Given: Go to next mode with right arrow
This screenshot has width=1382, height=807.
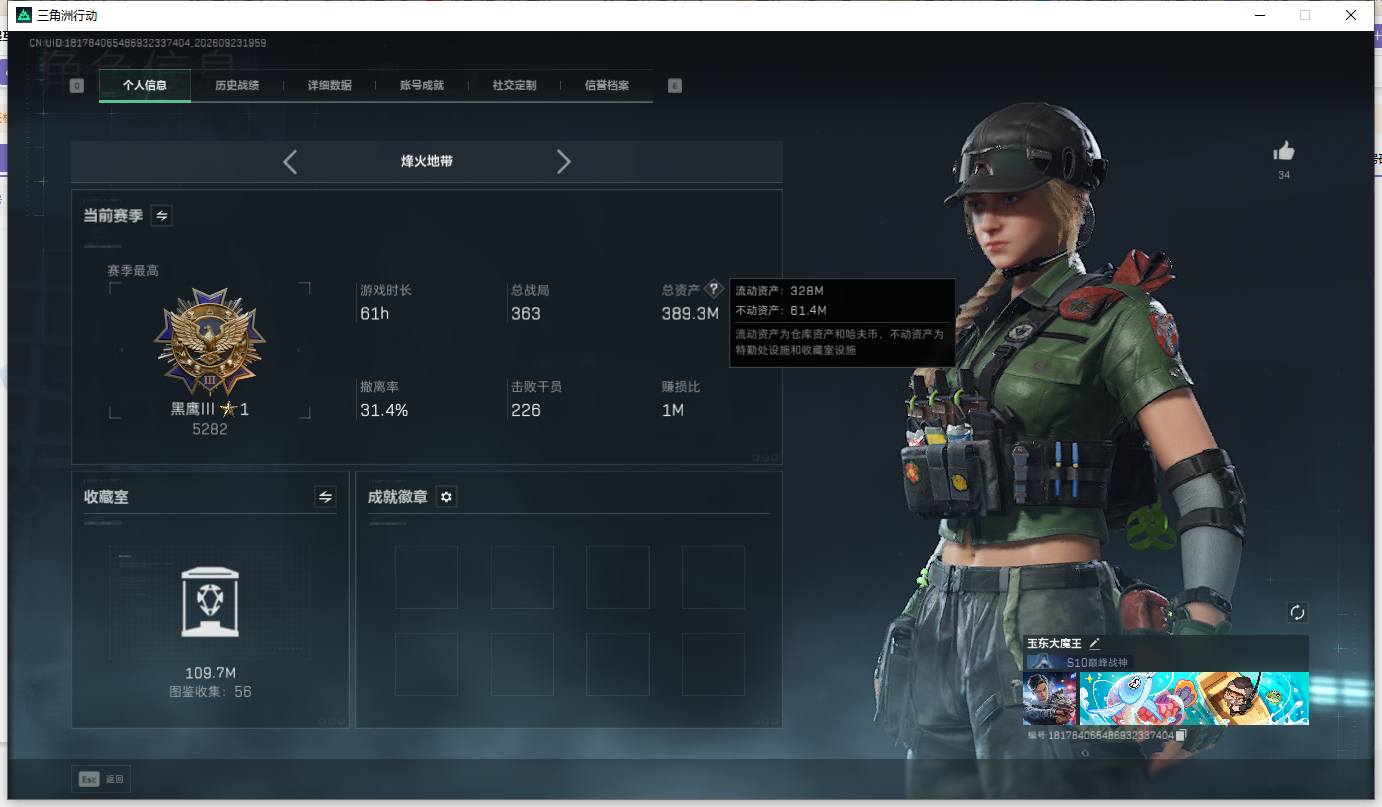Looking at the screenshot, I should [x=564, y=161].
